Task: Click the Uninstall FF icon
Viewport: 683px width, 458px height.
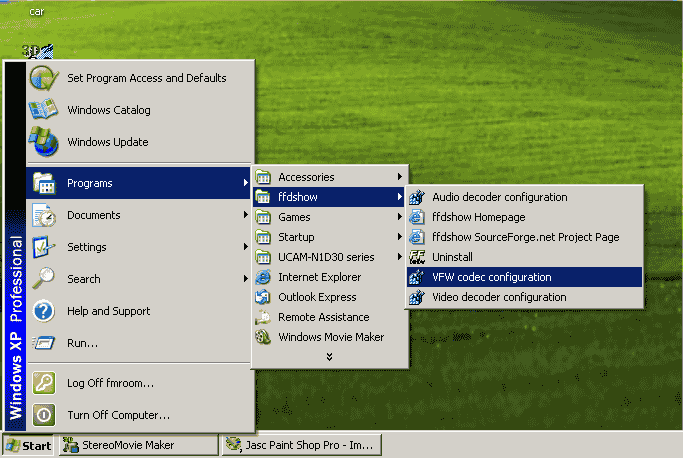Action: [x=417, y=257]
